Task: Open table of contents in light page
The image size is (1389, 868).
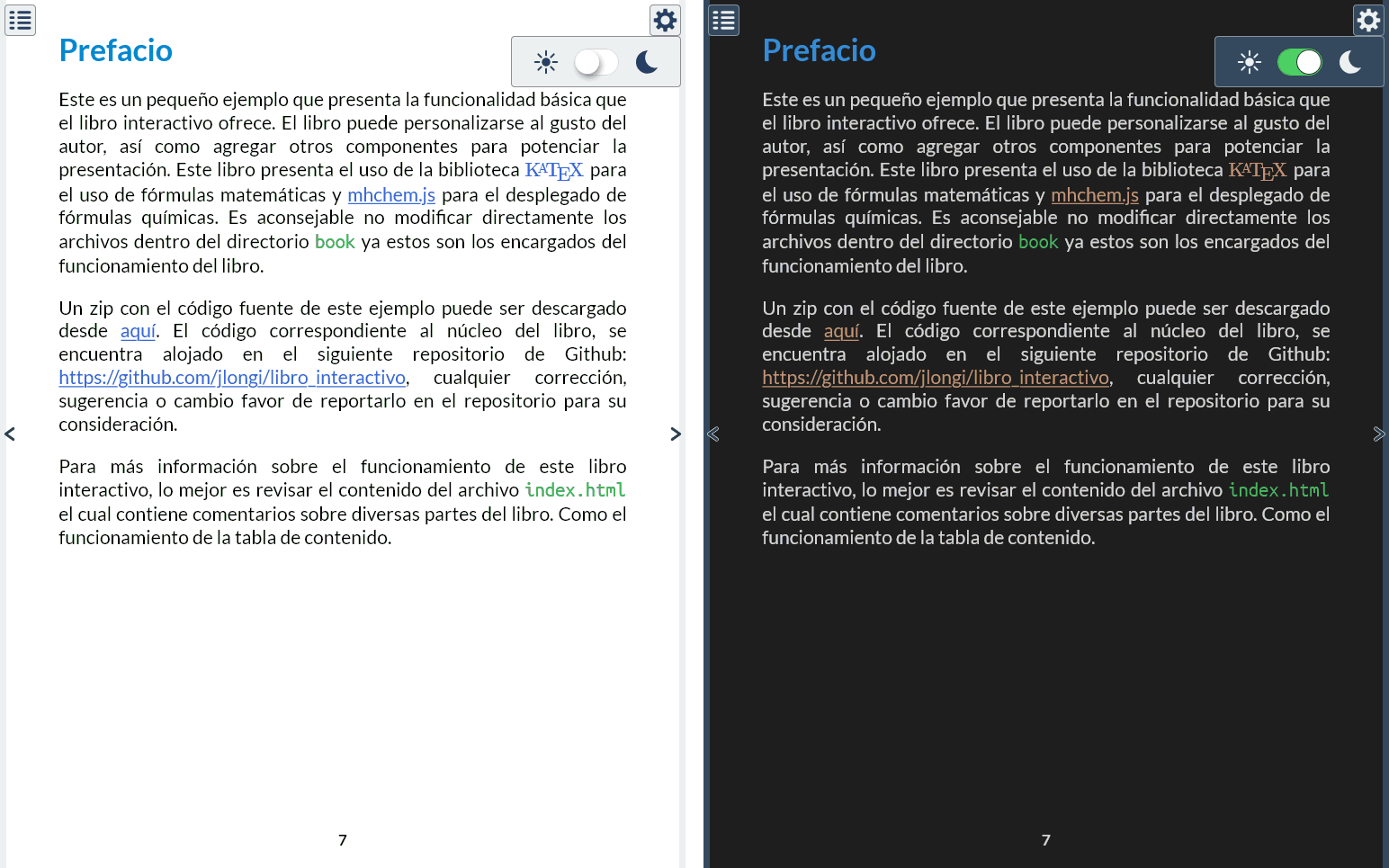Action: coord(20,20)
